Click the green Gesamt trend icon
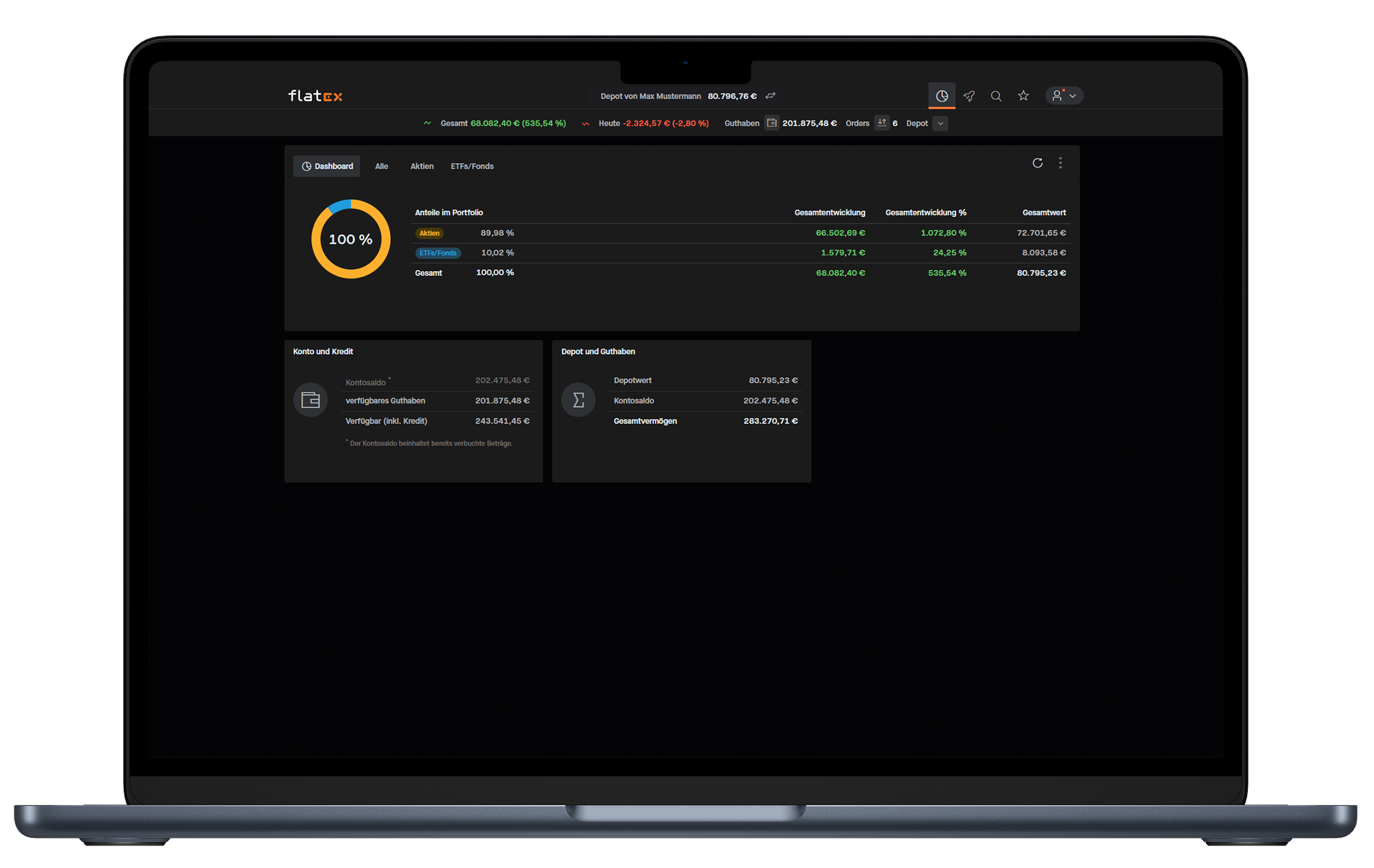 tap(428, 123)
